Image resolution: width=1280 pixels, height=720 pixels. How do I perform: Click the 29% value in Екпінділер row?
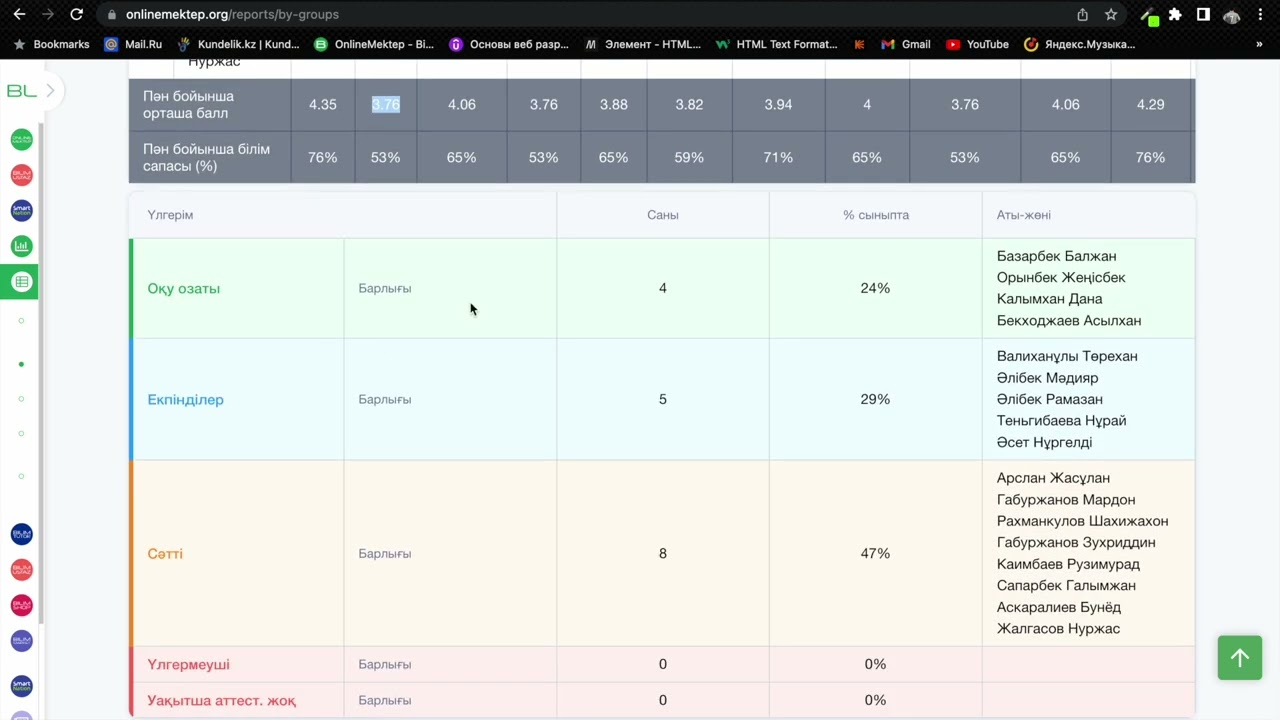[875, 399]
